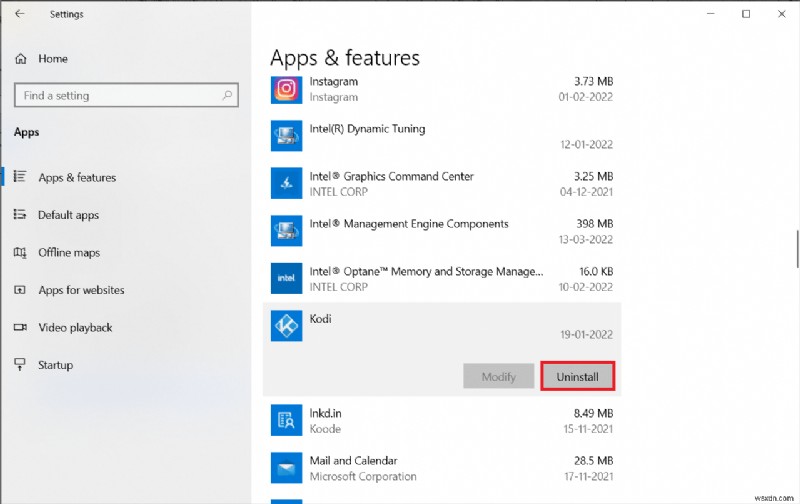The height and width of the screenshot is (504, 800).
Task: Select the Mail and Calendar icon
Action: click(286, 467)
